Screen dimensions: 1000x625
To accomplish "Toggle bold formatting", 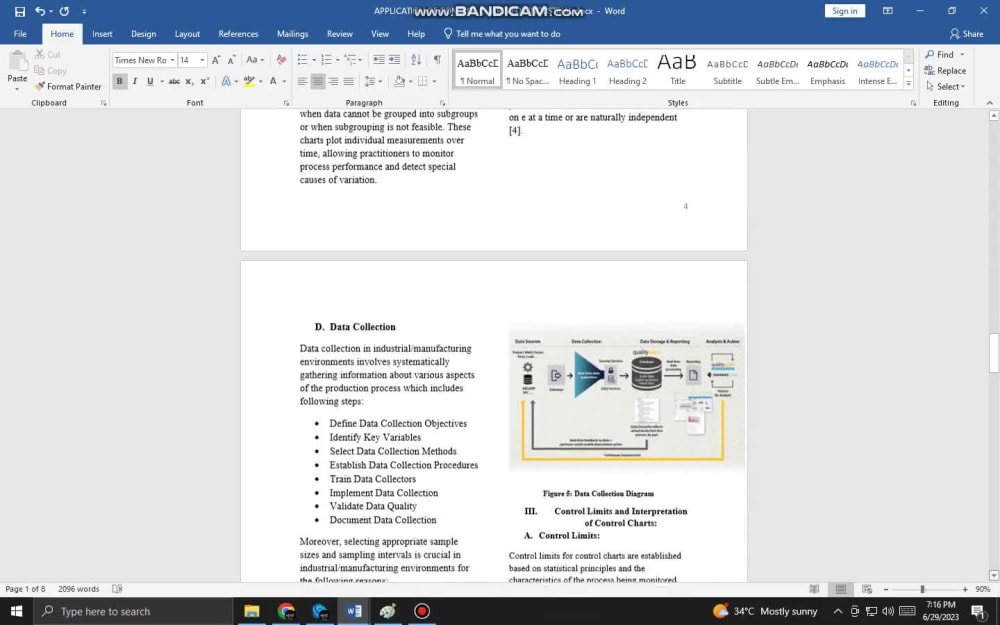I will [119, 82].
